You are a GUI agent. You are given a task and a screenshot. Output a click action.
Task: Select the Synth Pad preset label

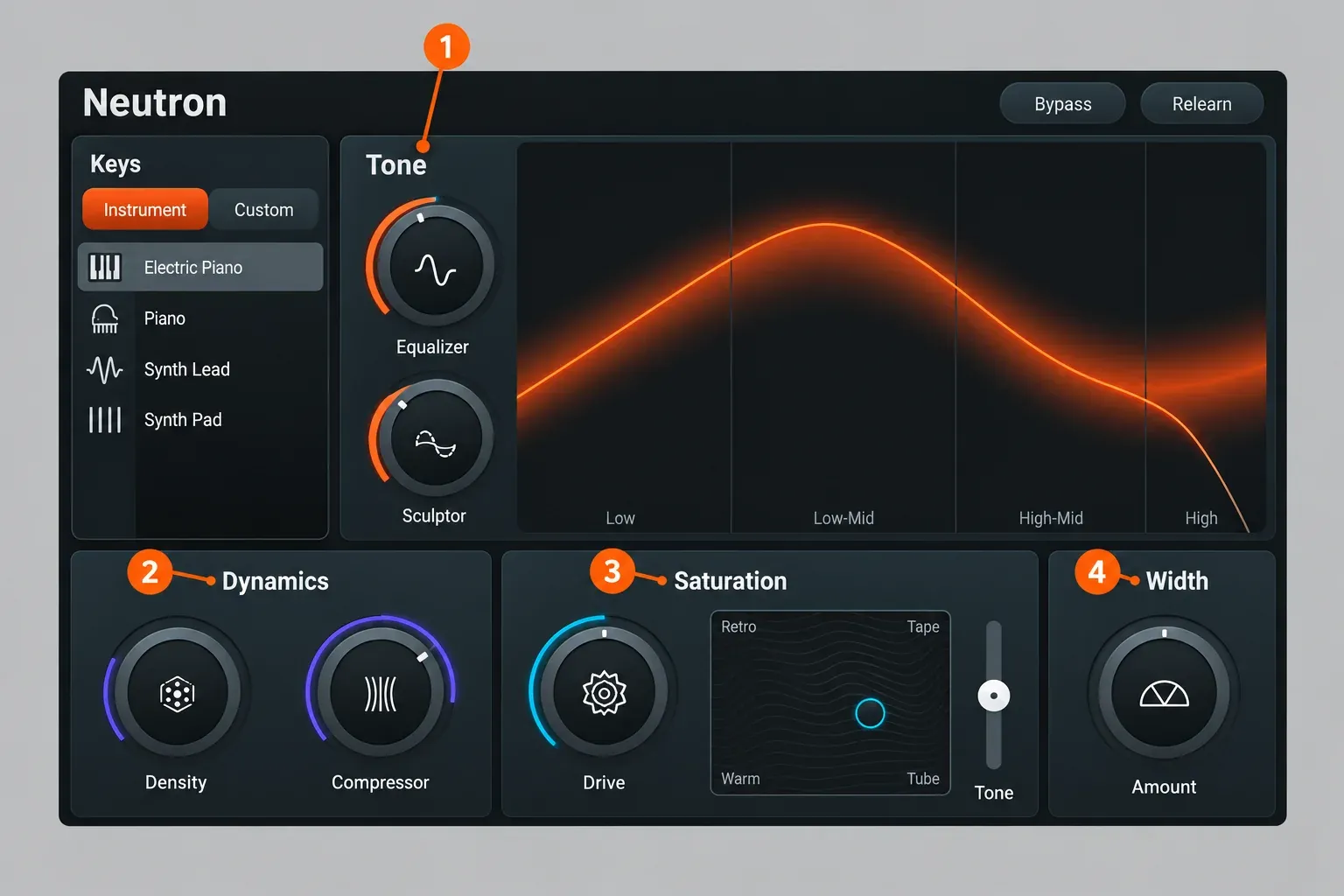183,420
